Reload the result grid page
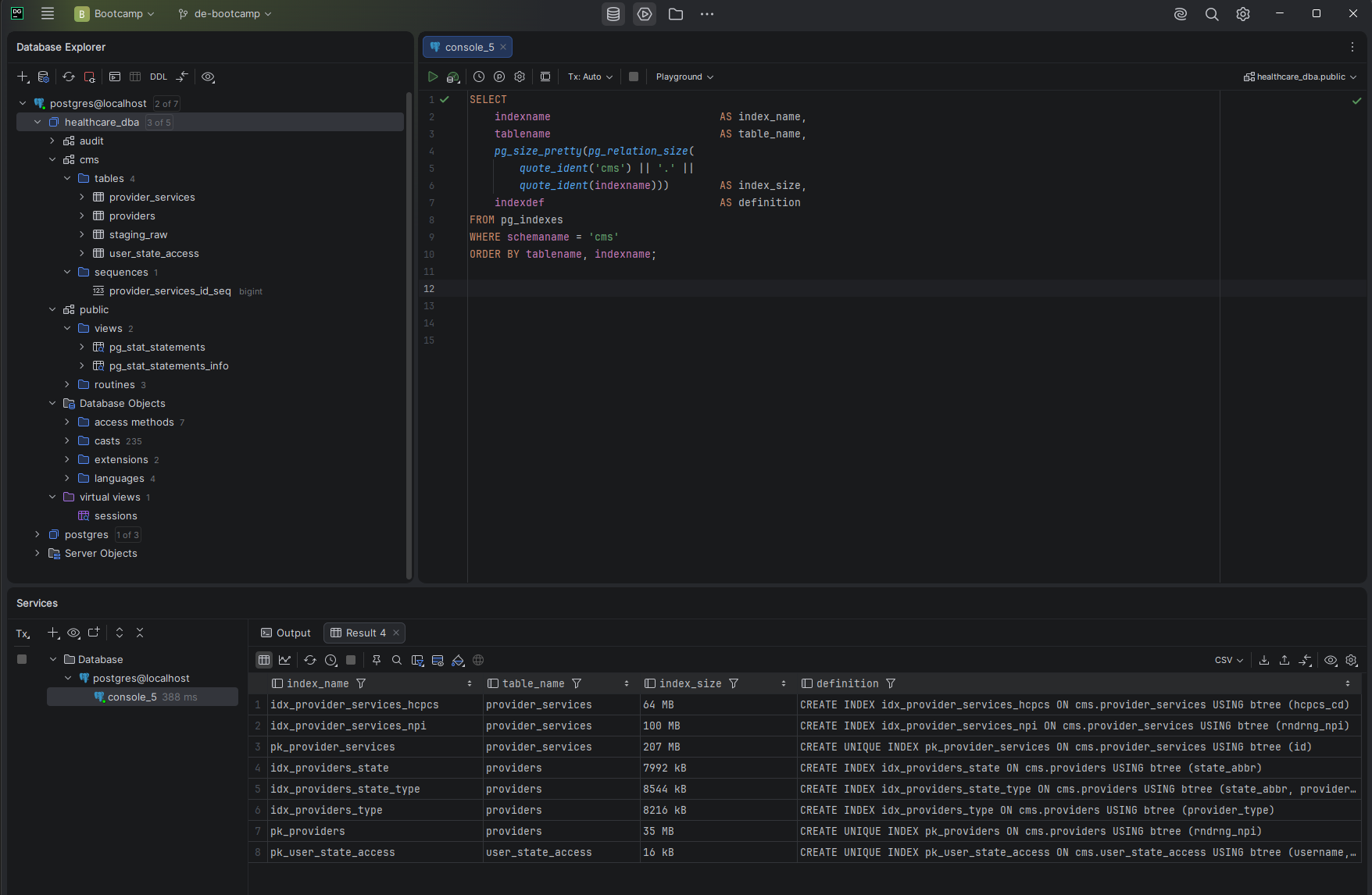1372x895 pixels. 310,660
